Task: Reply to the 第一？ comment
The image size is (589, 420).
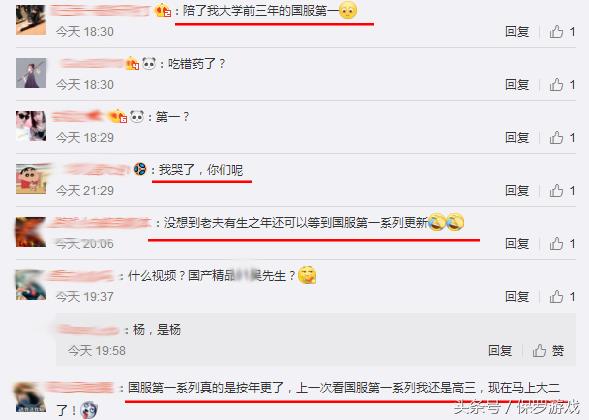Action: pos(517,138)
